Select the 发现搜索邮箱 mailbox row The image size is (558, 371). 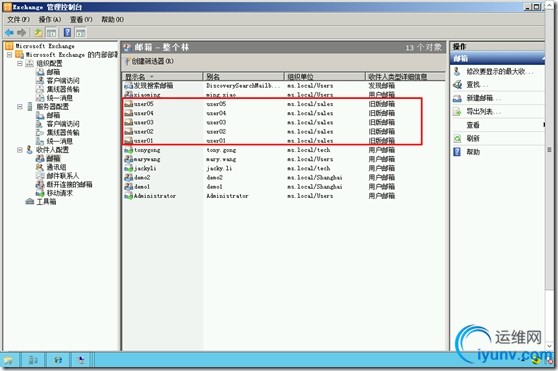283,86
